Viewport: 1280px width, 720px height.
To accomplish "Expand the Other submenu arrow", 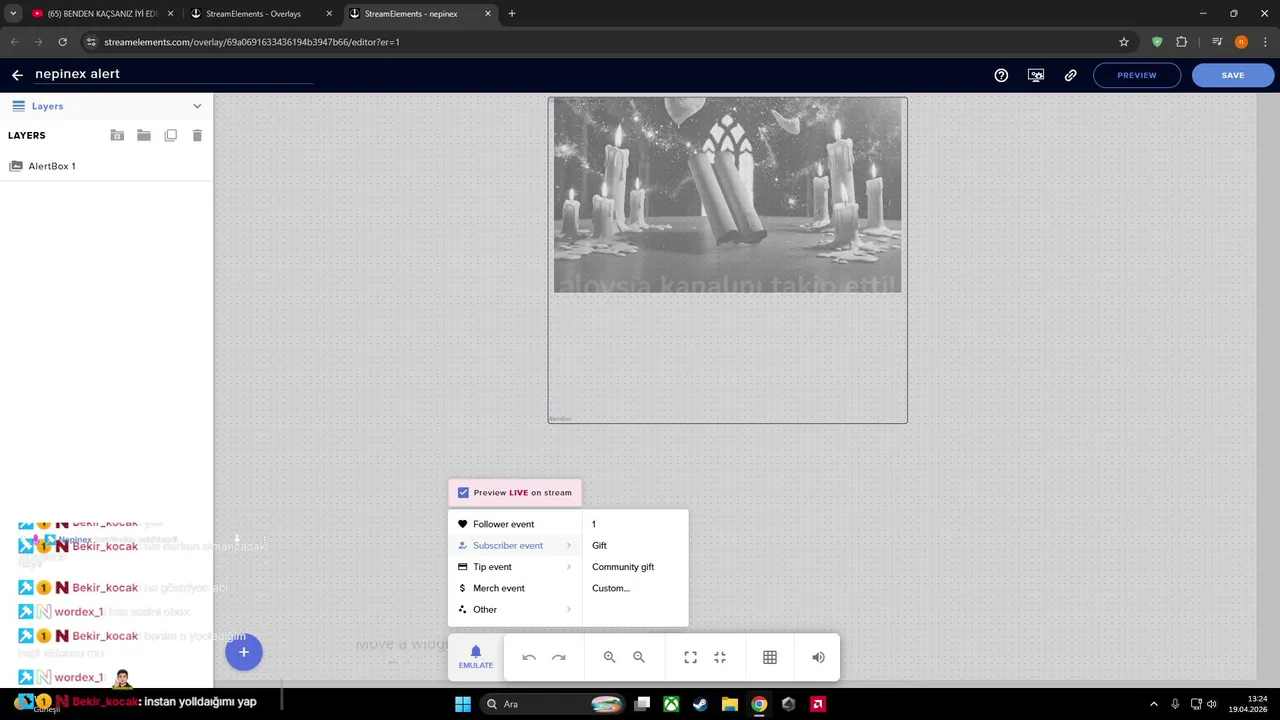I will (569, 610).
